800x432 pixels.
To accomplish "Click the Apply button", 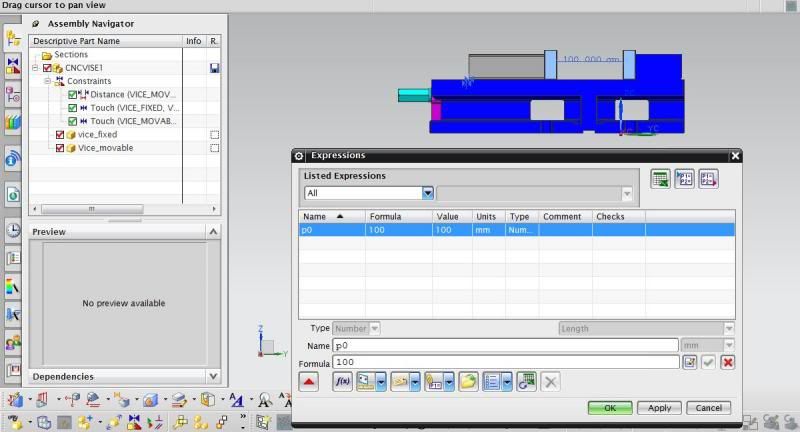I will coord(659,408).
